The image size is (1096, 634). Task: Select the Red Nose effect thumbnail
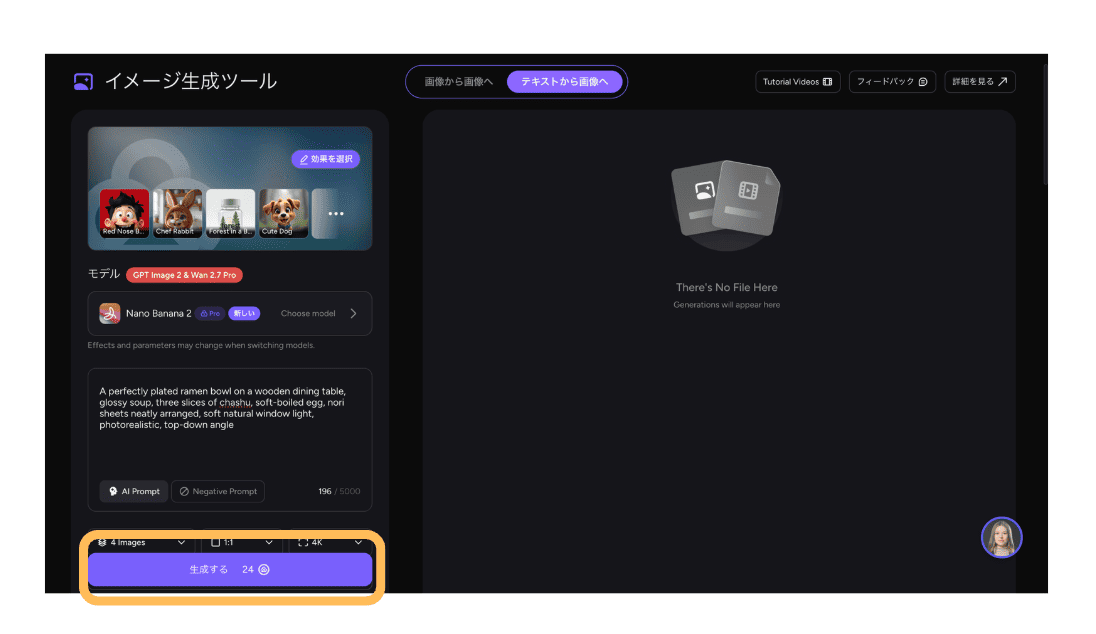(x=124, y=213)
